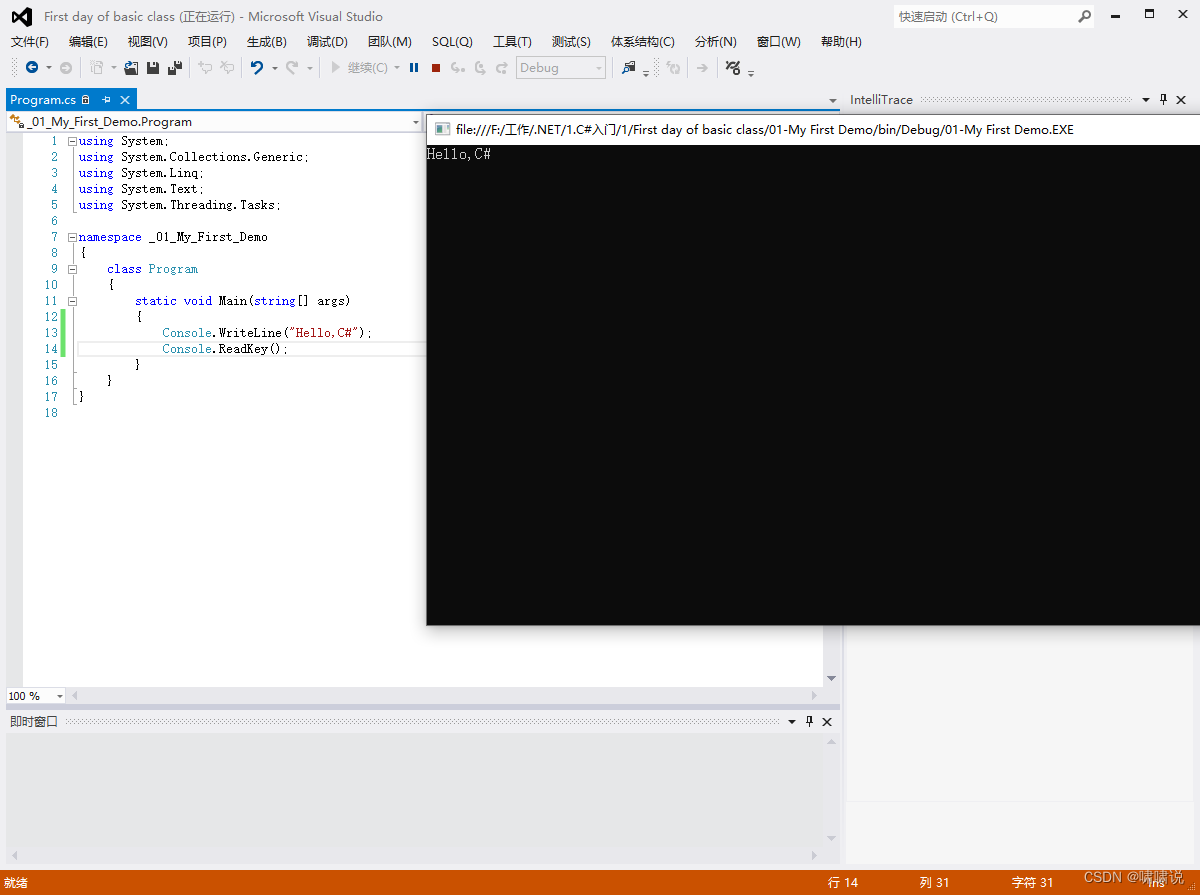Click the Show Next Statement arrow icon
1200x895 pixels.
coord(702,67)
